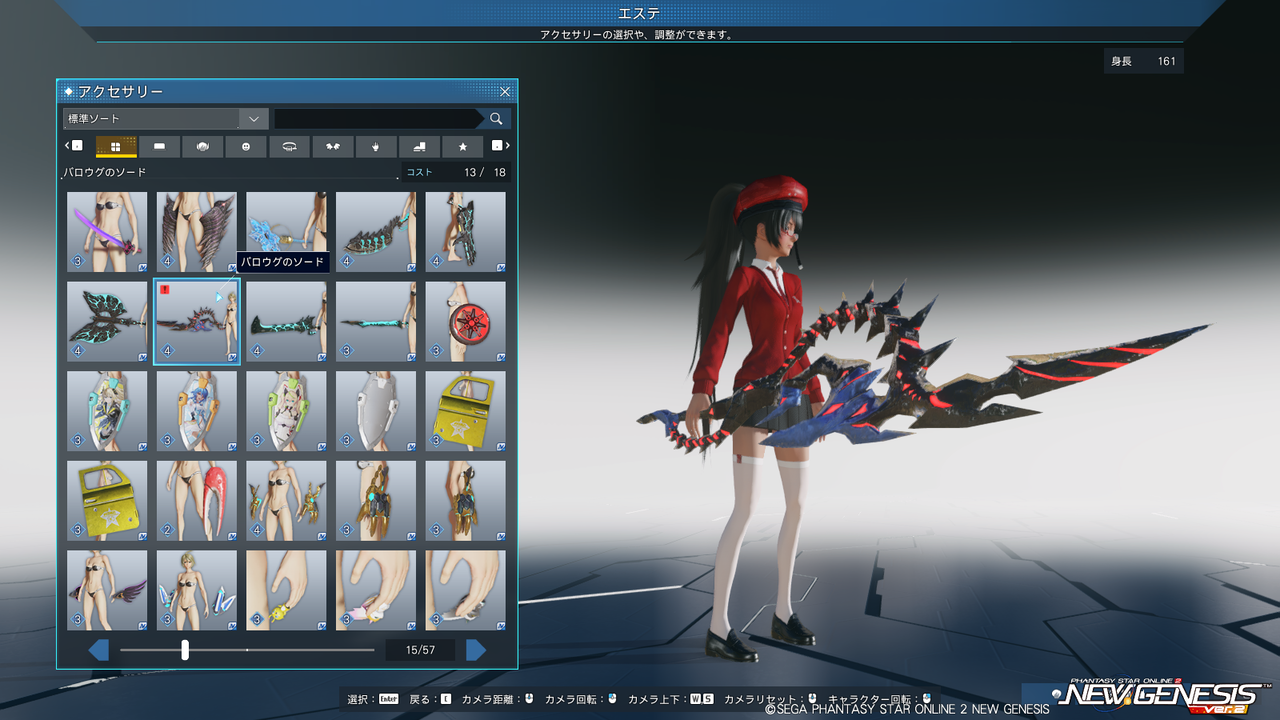
Task: Choose the blue-haired character shield accessory
Action: [x=197, y=411]
